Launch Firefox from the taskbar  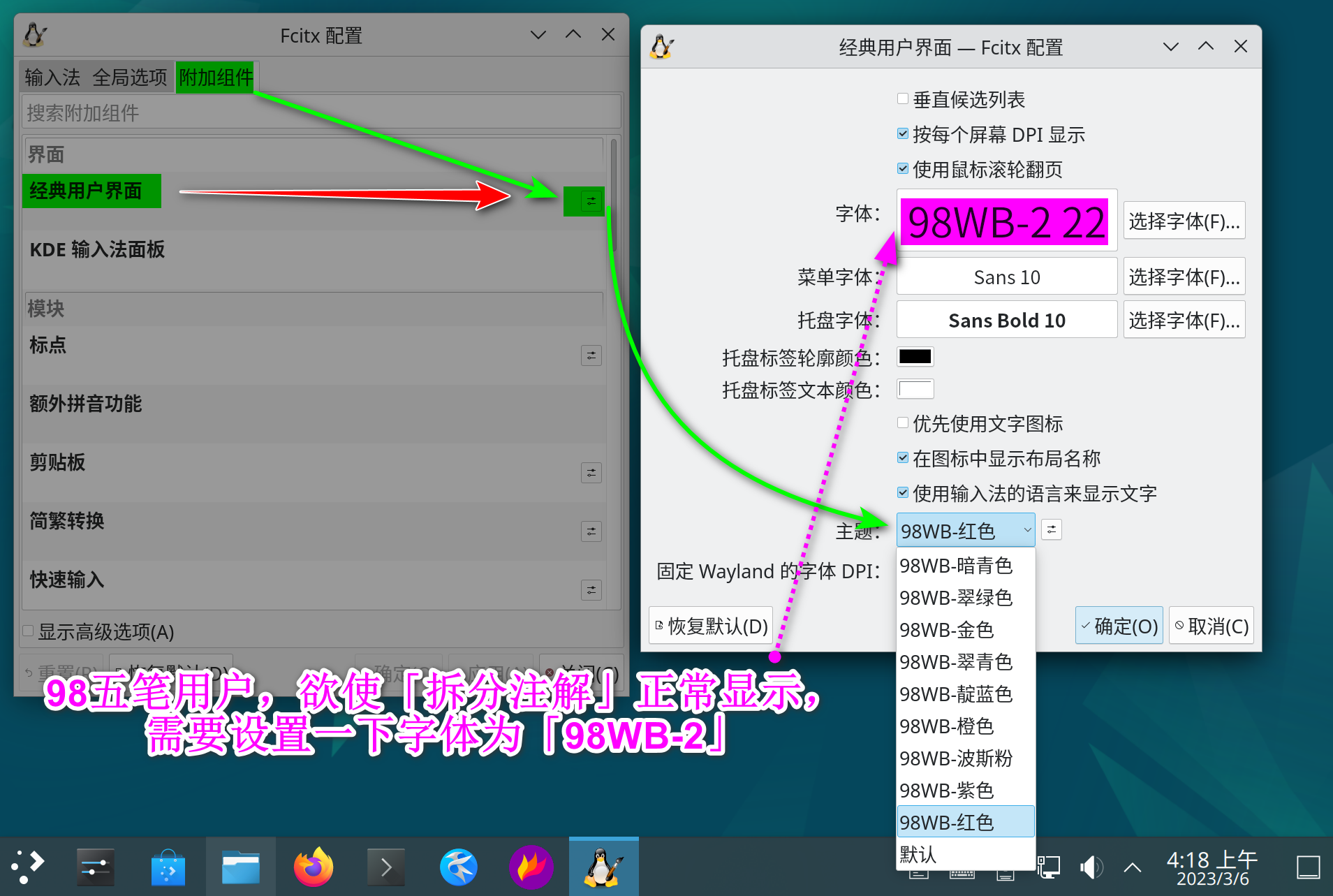click(x=314, y=867)
